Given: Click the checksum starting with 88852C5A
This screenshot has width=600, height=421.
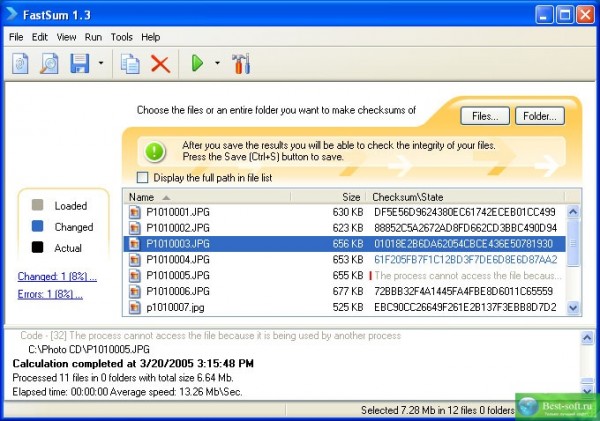Looking at the screenshot, I should (x=465, y=228).
